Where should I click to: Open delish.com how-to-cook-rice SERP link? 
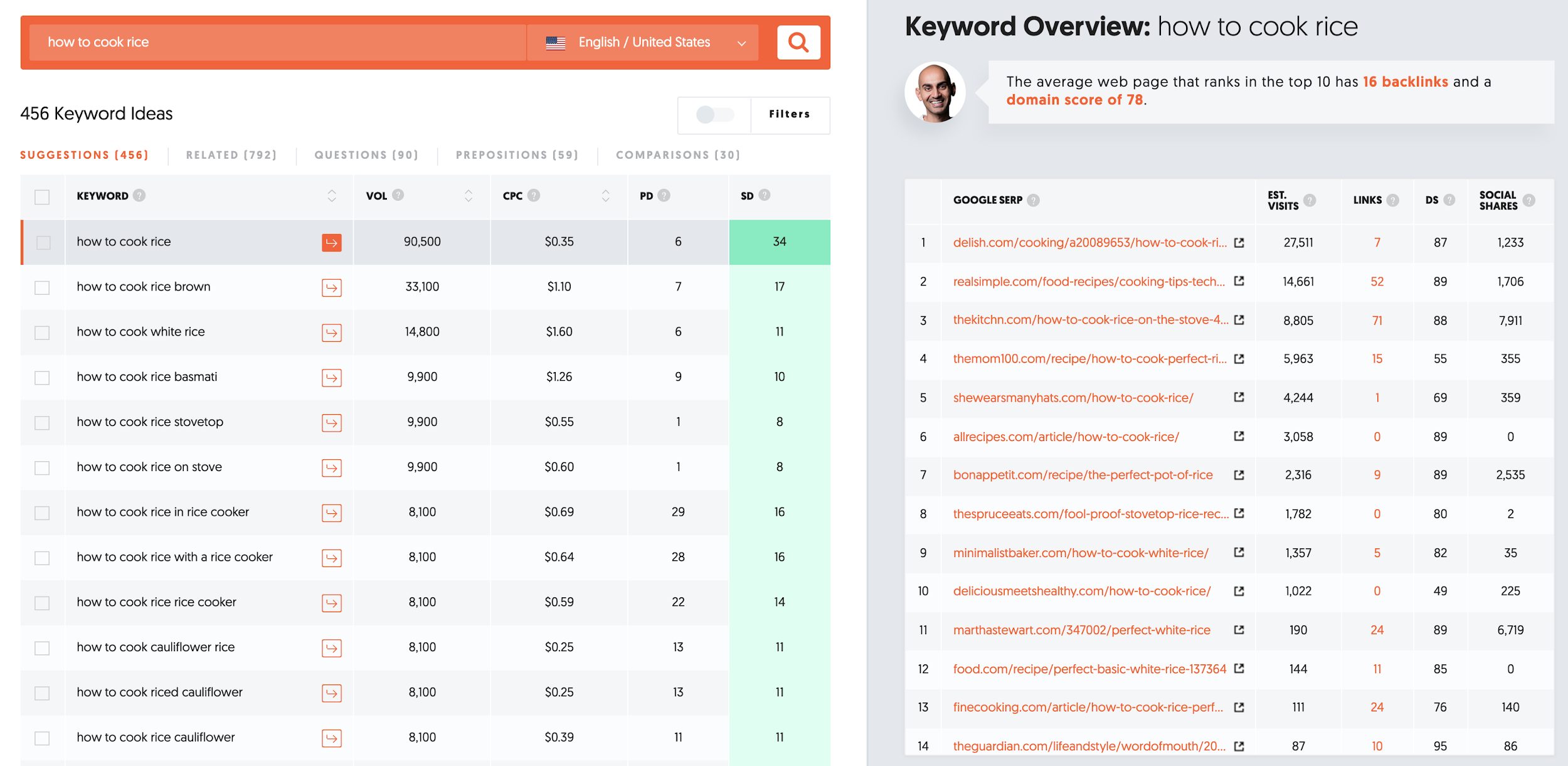pyautogui.click(x=1090, y=243)
